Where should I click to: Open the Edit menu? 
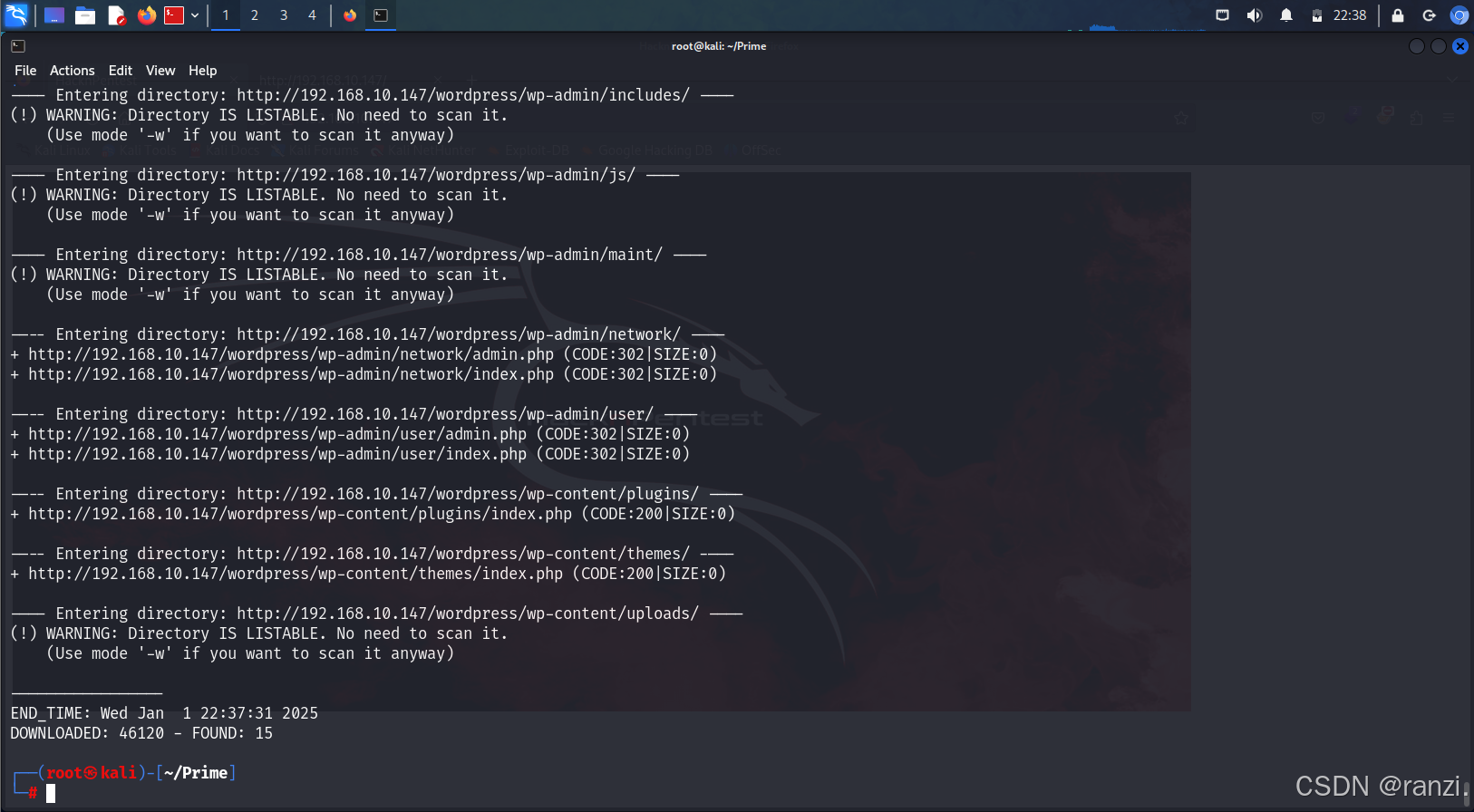[x=121, y=71]
